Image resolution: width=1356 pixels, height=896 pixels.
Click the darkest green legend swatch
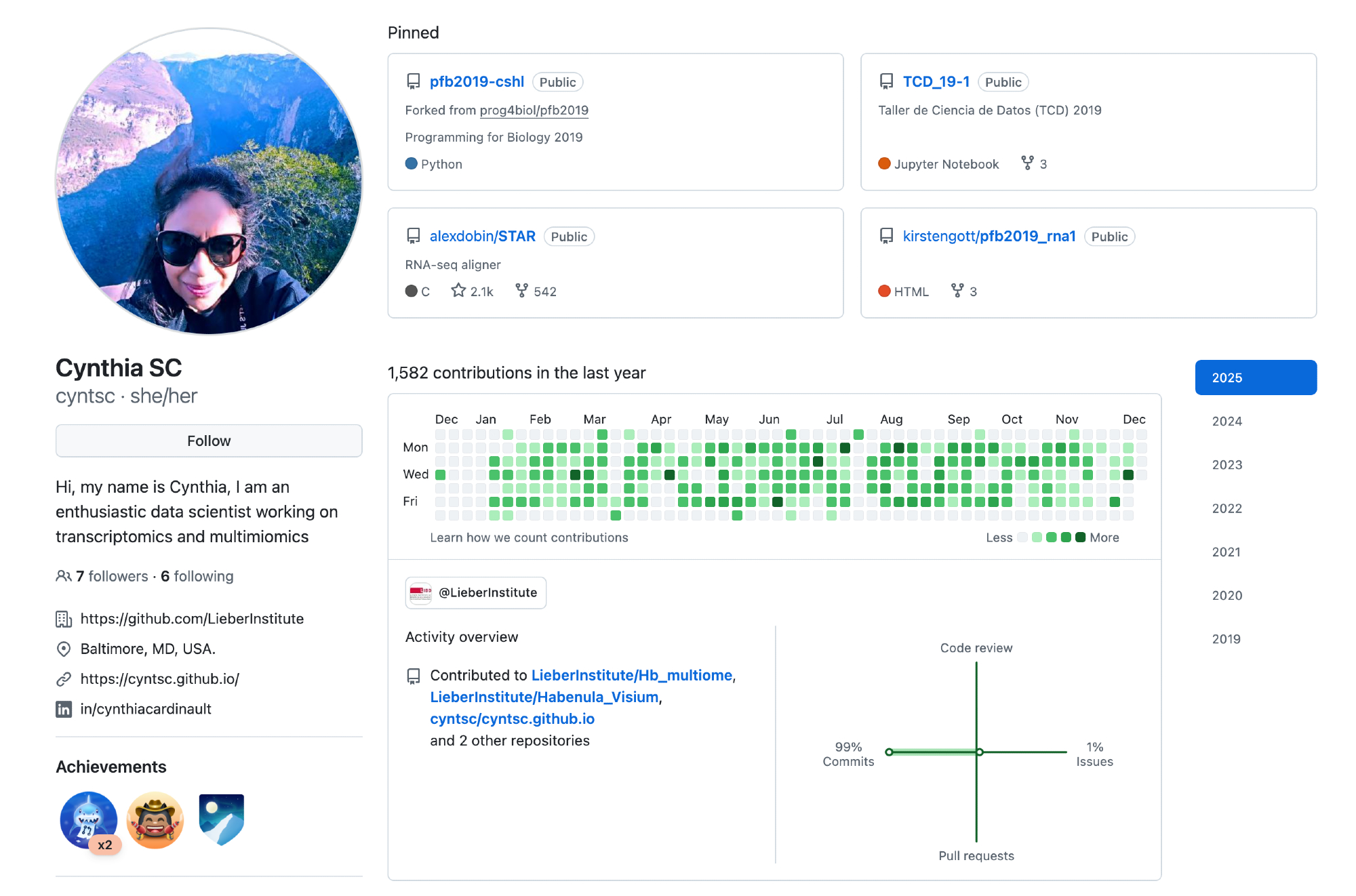pyautogui.click(x=1080, y=537)
